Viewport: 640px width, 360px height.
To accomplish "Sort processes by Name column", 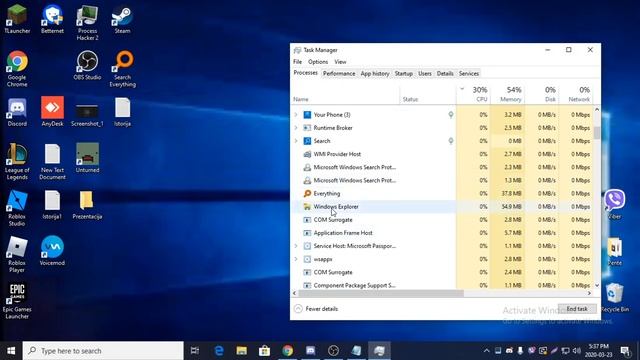I will (345, 94).
